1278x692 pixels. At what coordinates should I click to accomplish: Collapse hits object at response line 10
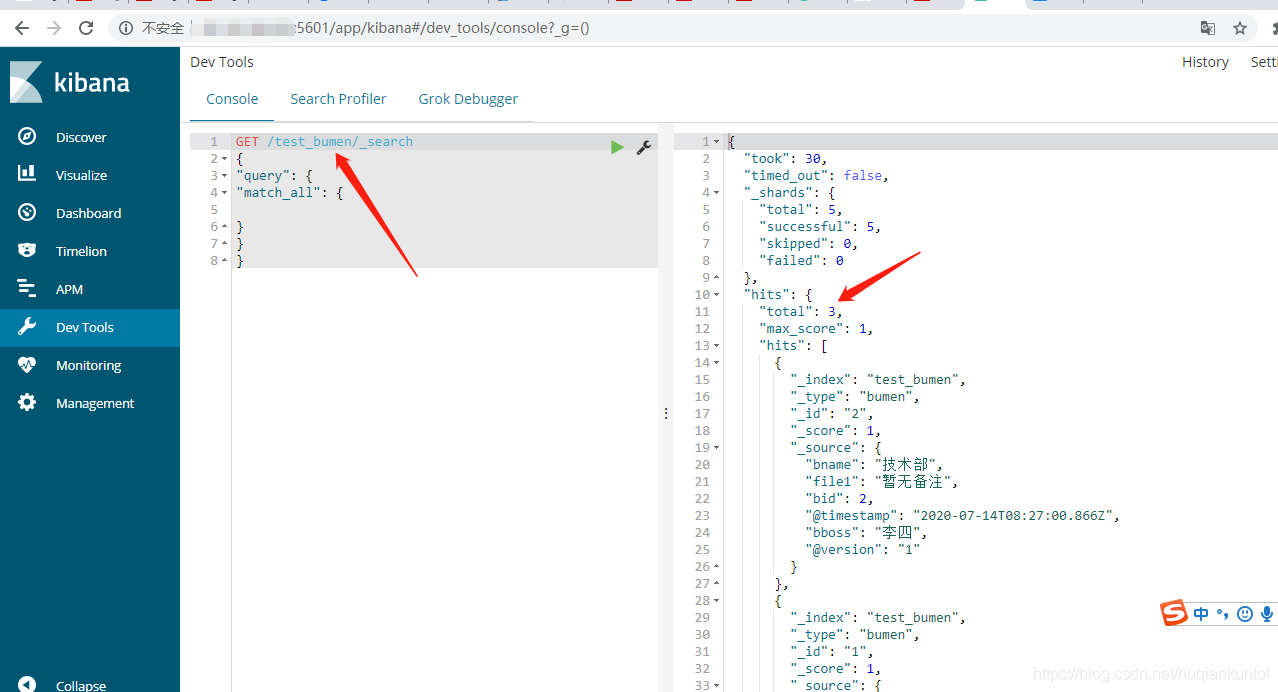point(717,295)
